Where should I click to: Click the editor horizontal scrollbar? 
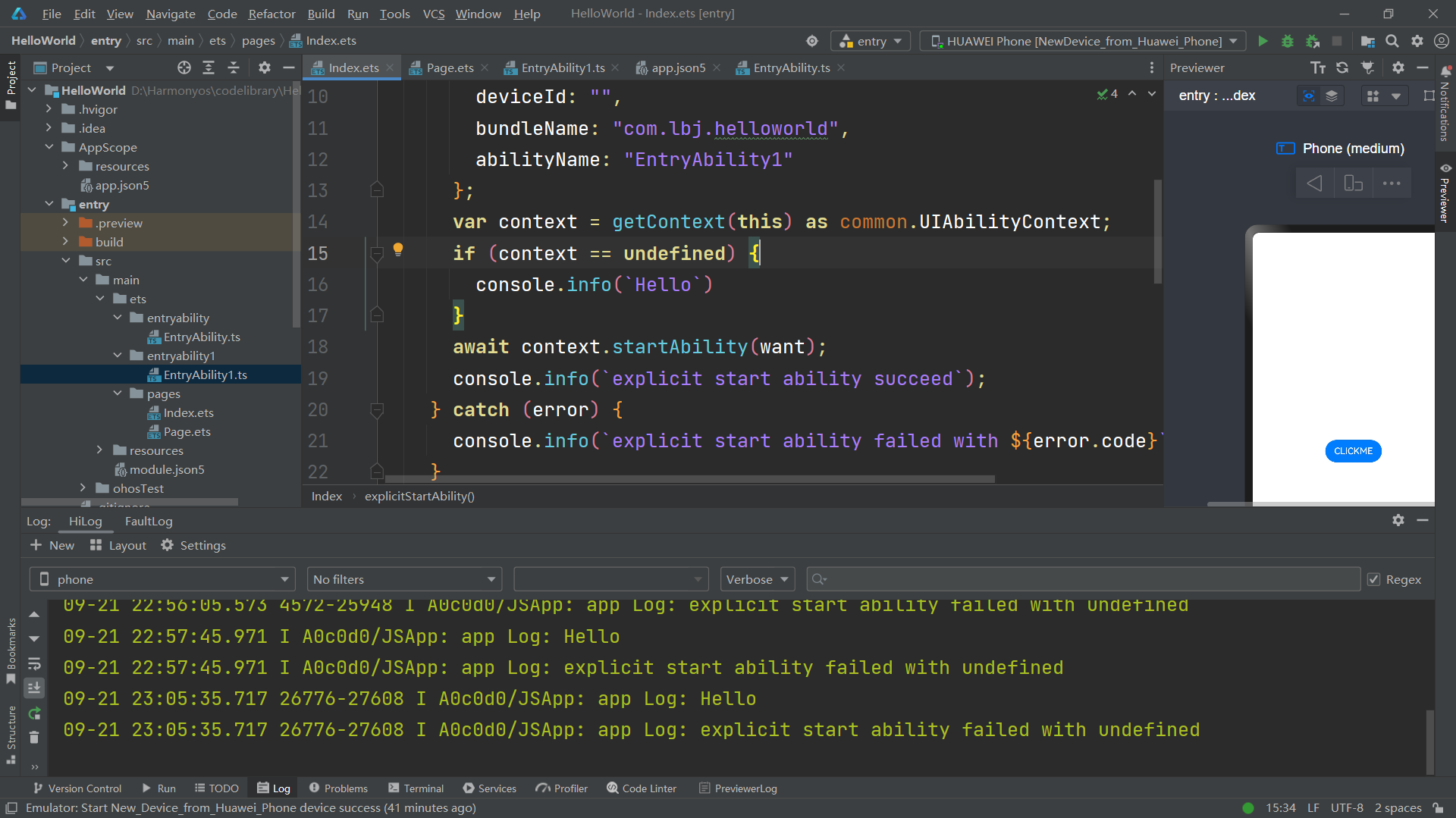pyautogui.click(x=689, y=479)
